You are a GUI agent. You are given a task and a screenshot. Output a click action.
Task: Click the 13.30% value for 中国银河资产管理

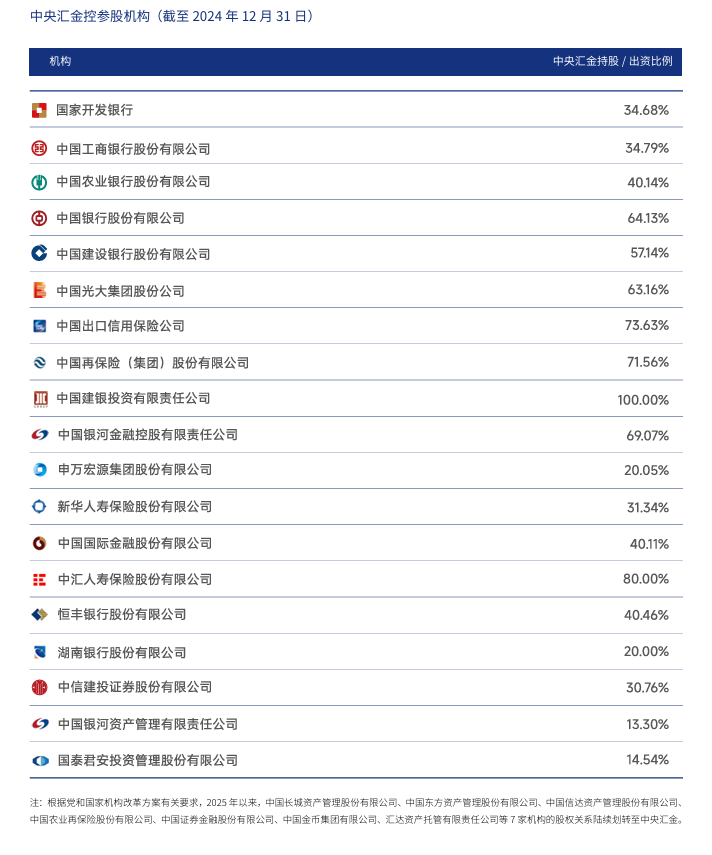[647, 724]
